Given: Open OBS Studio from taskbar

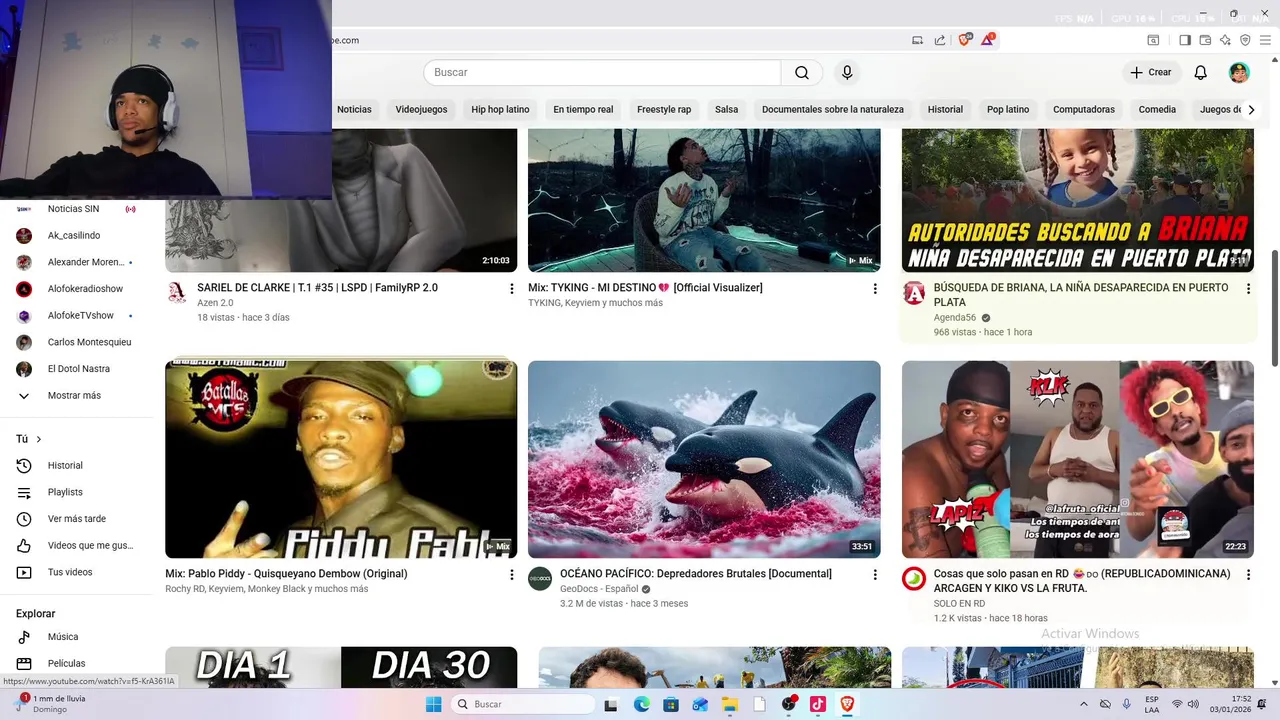Looking at the screenshot, I should tap(789, 704).
